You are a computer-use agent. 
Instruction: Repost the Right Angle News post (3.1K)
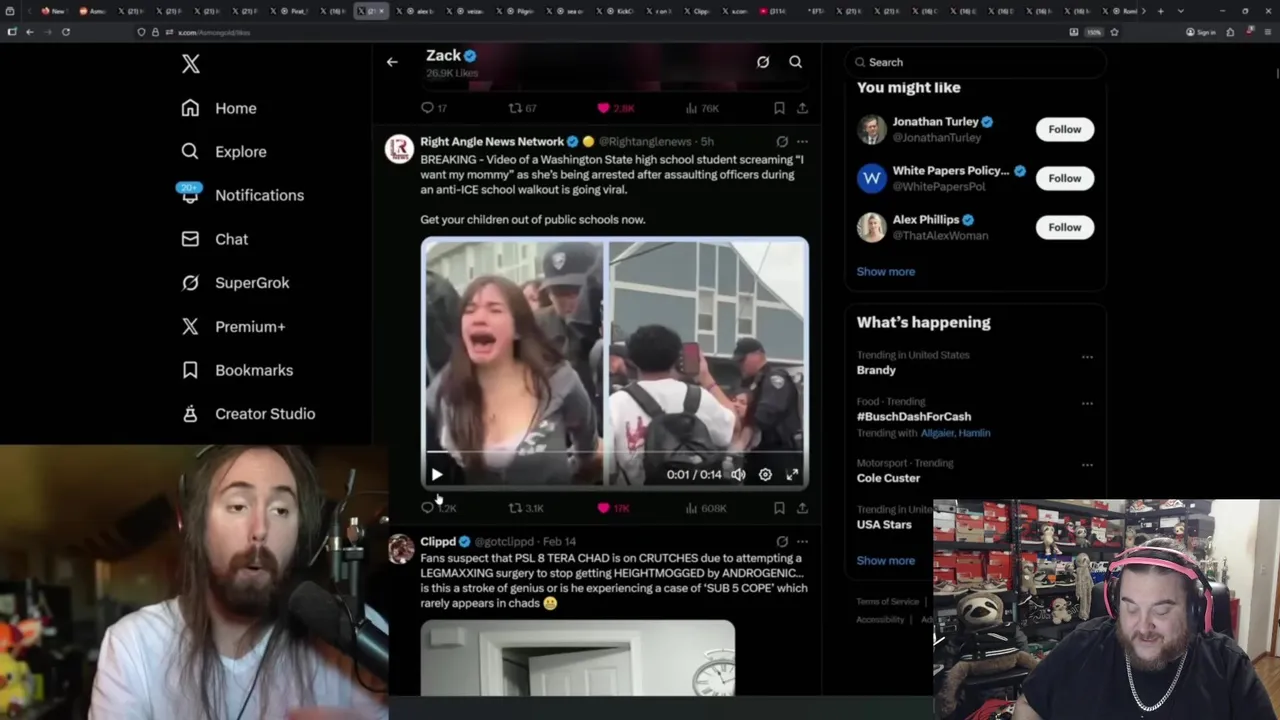pos(526,508)
